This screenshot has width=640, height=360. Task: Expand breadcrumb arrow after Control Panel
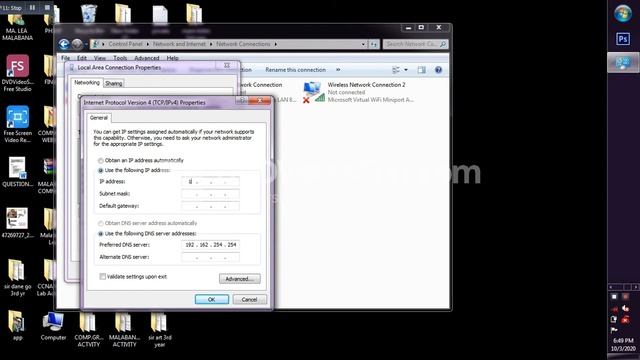point(148,44)
